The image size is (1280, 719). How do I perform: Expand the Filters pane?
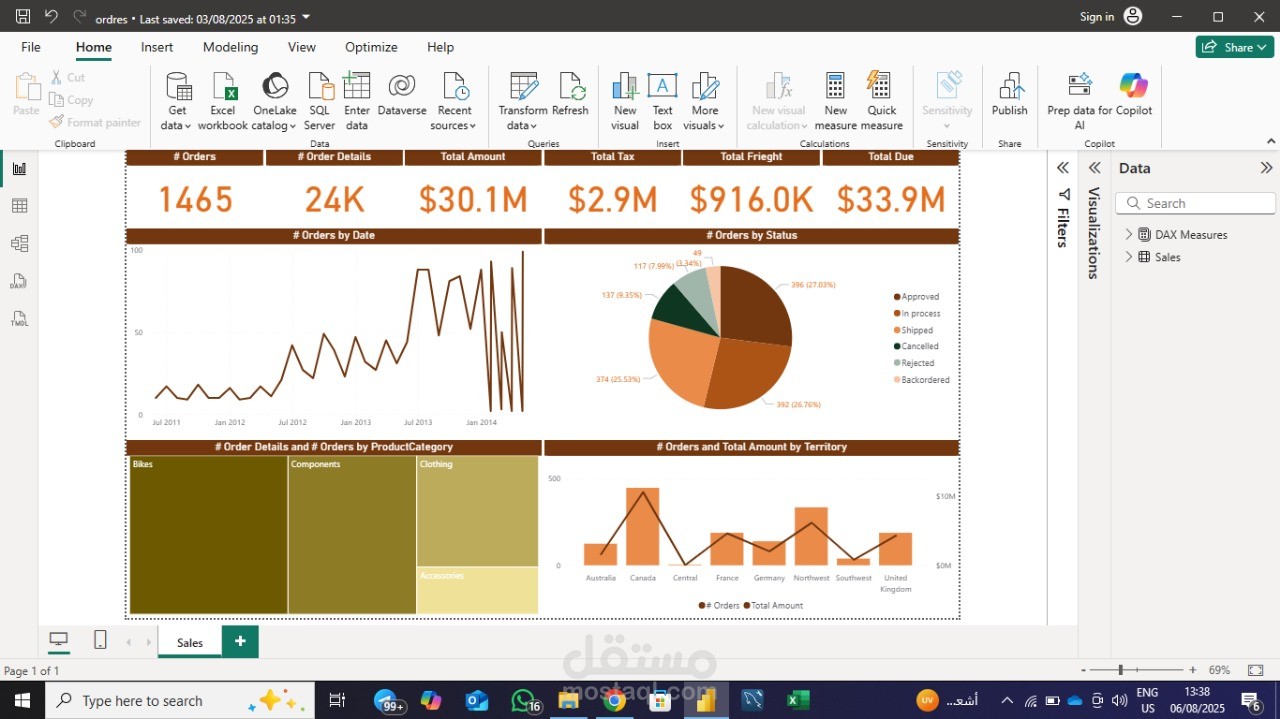click(x=1063, y=168)
